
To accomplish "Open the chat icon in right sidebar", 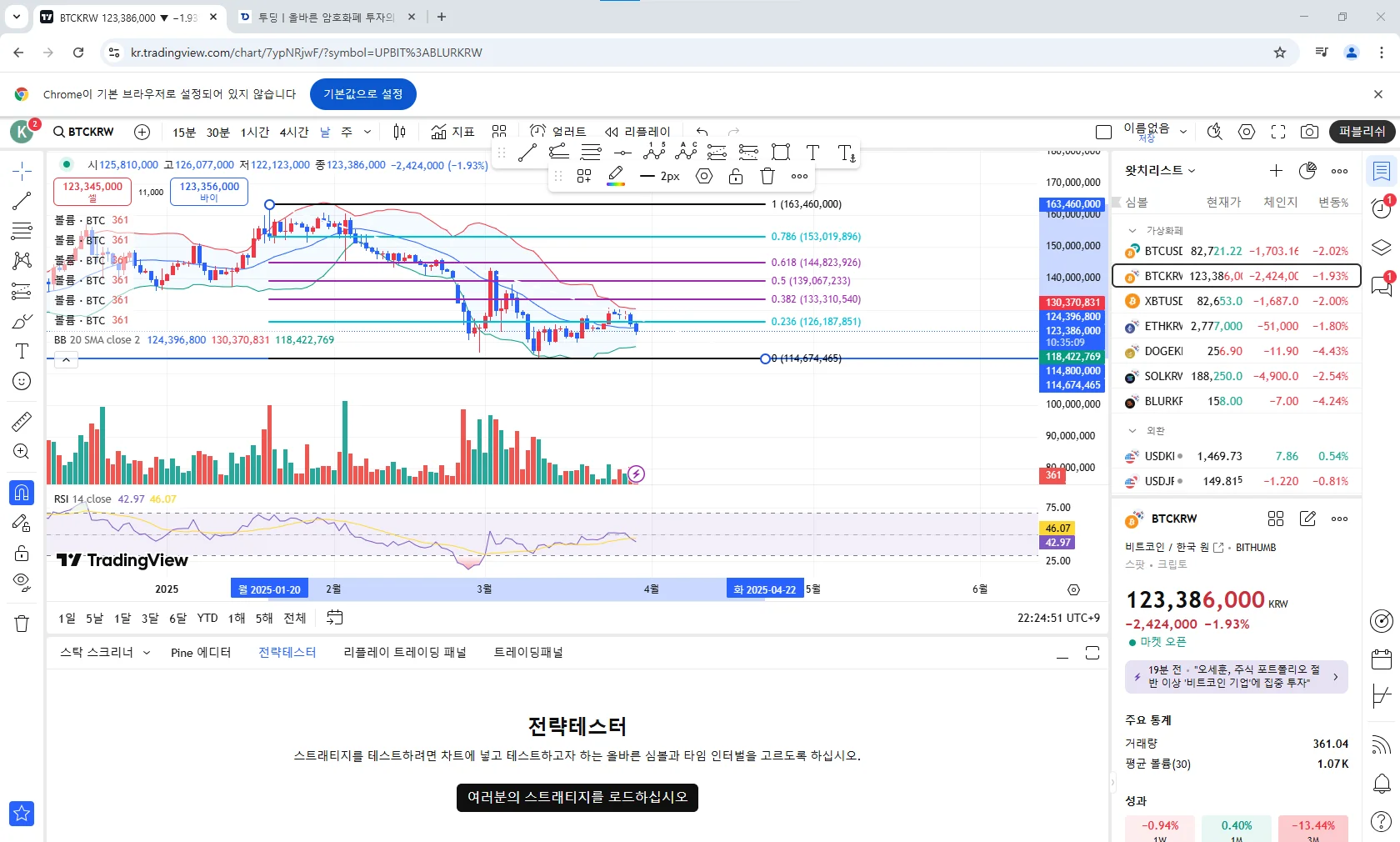I will coord(1382,286).
